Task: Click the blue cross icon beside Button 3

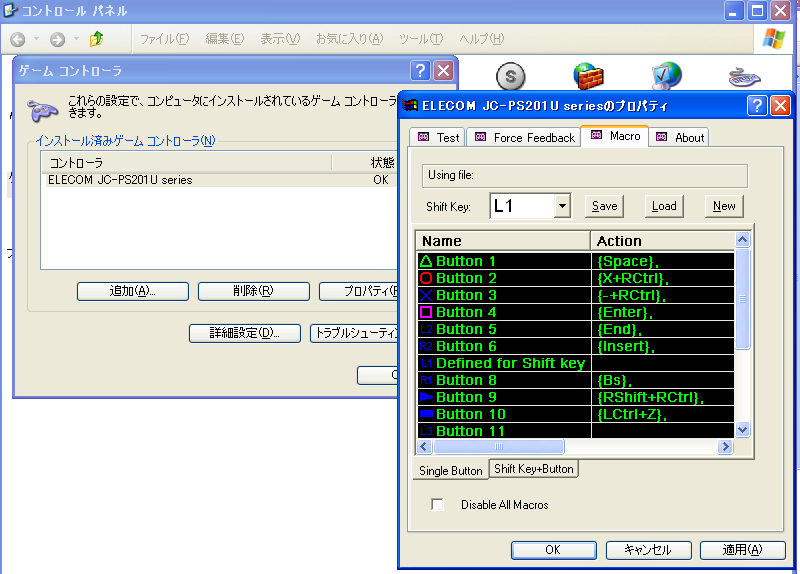Action: coord(426,295)
